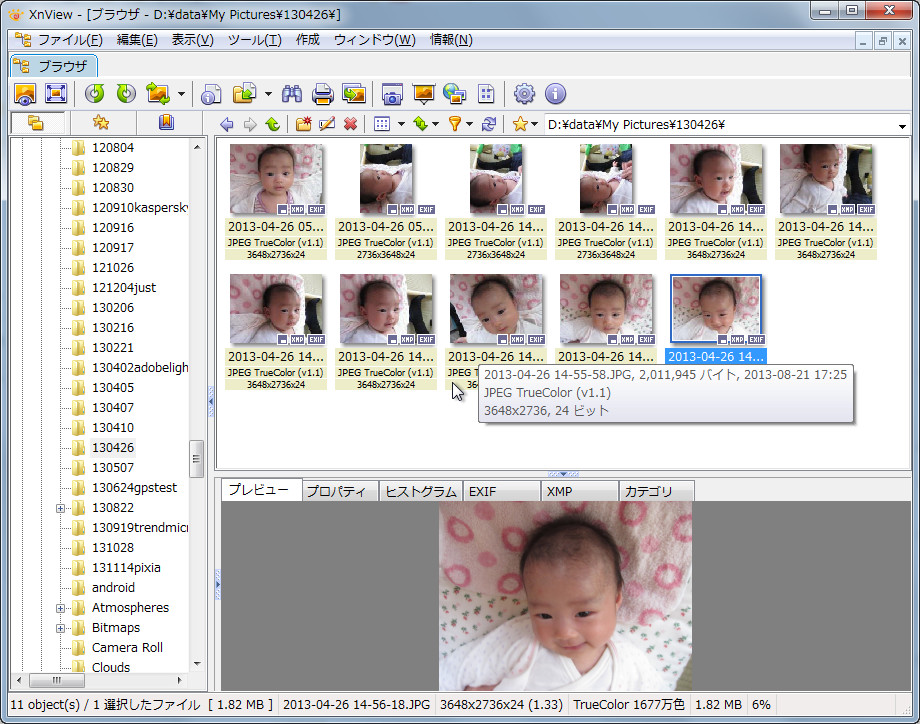Expand the 130822 folder node
Viewport: 920px width, 724px height.
pos(60,507)
